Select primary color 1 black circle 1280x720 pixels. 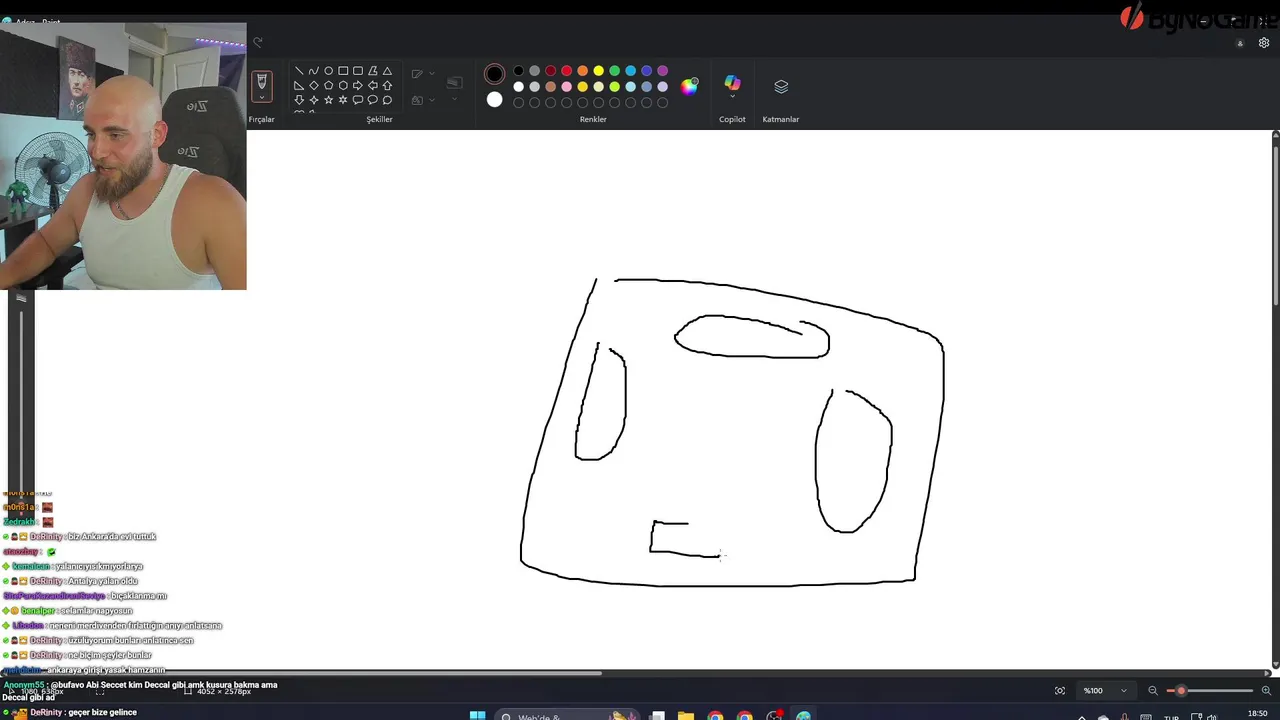pyautogui.click(x=494, y=74)
